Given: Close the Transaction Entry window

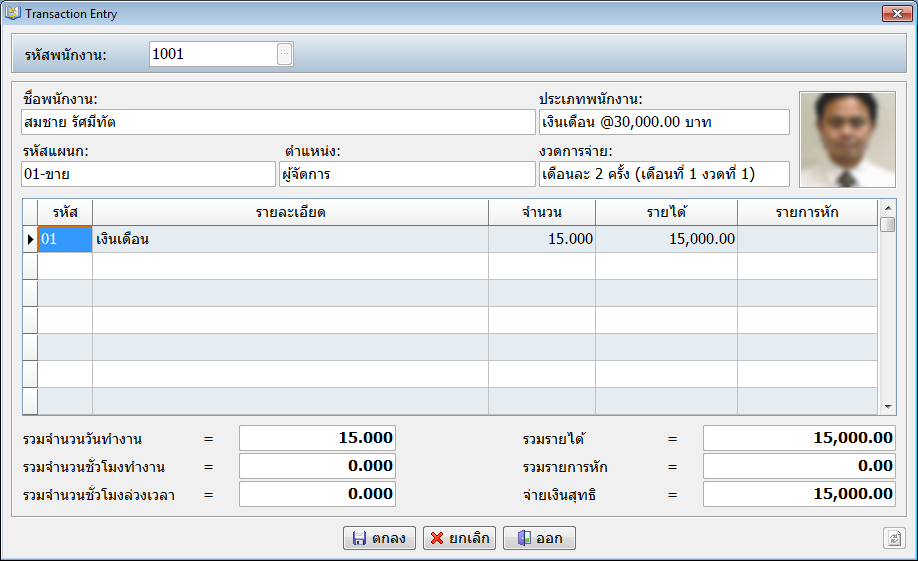Looking at the screenshot, I should pyautogui.click(x=893, y=13).
